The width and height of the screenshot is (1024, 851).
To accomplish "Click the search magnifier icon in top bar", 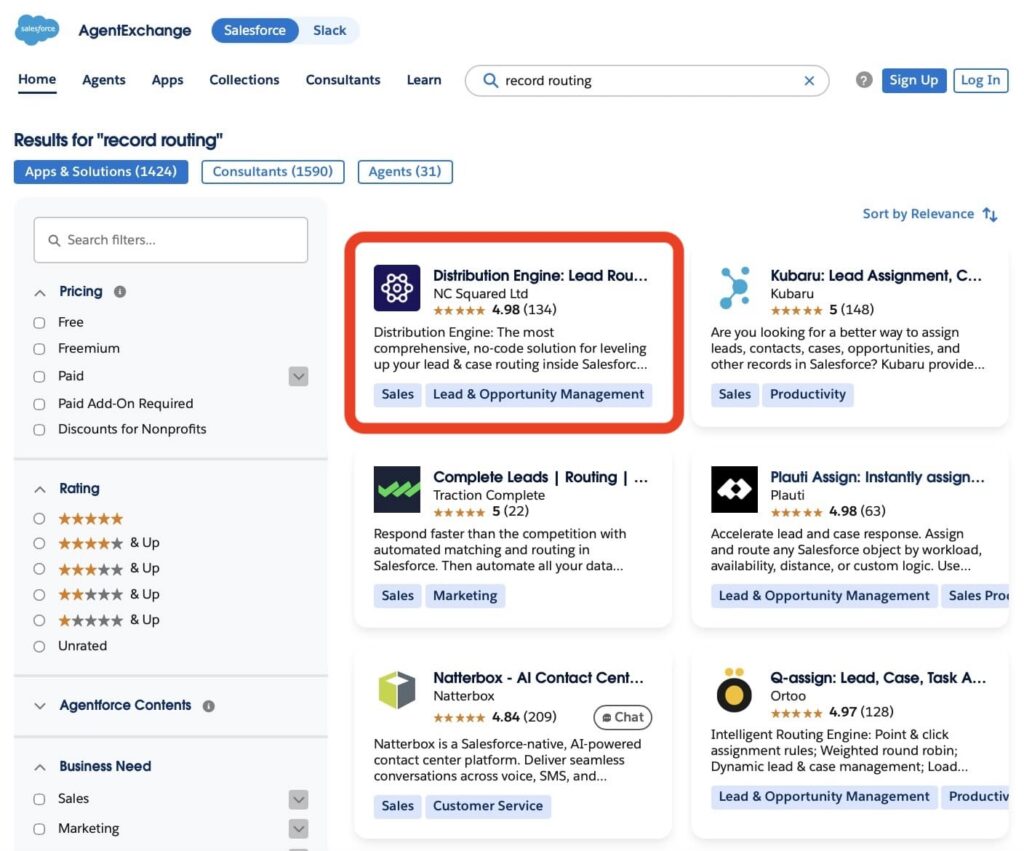I will tap(490, 80).
